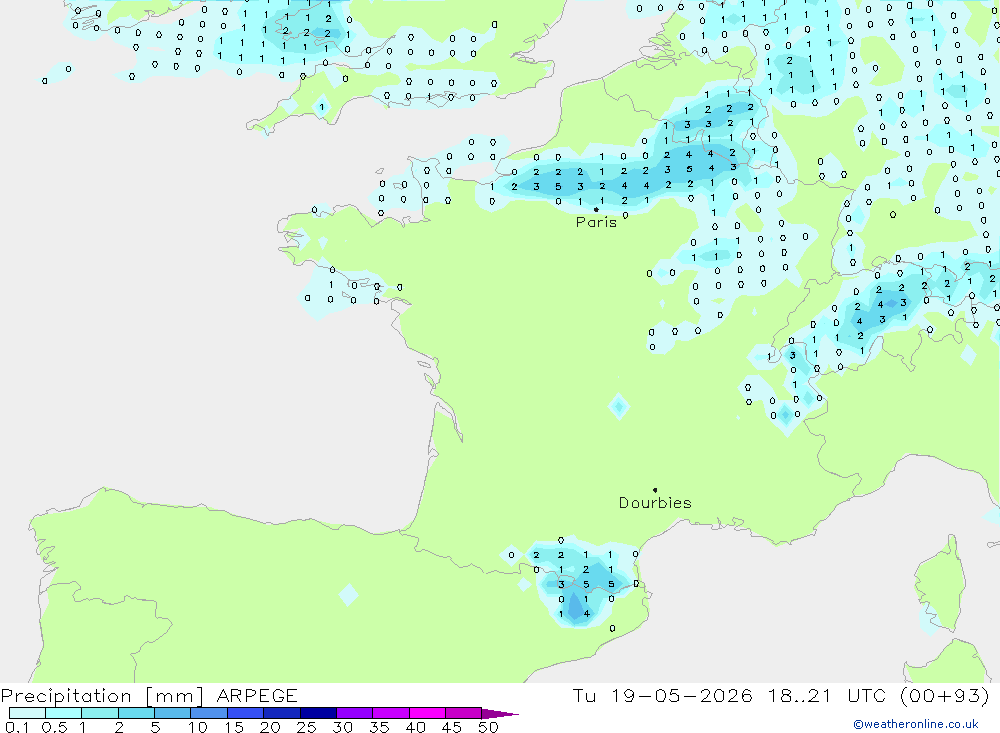The height and width of the screenshot is (733, 1000).
Task: Click the date '19-05-2026' in the footer
Action: (x=682, y=696)
